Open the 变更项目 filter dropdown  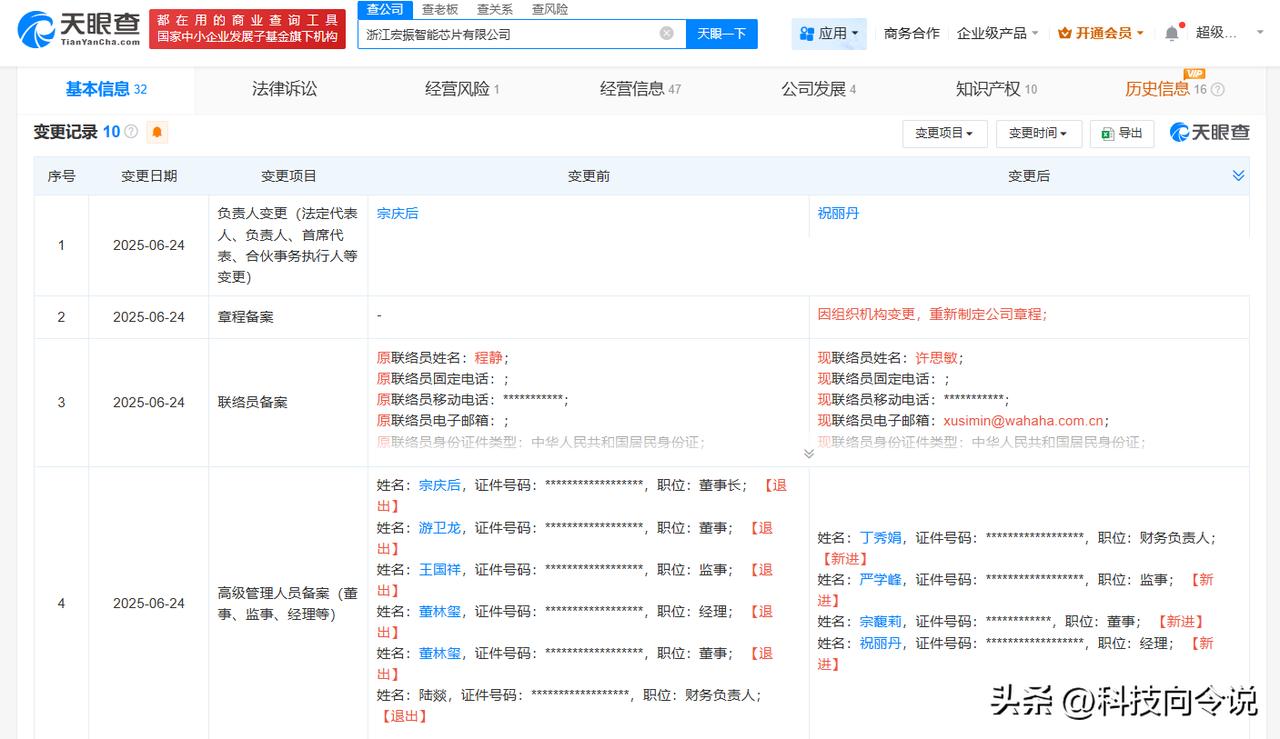944,133
